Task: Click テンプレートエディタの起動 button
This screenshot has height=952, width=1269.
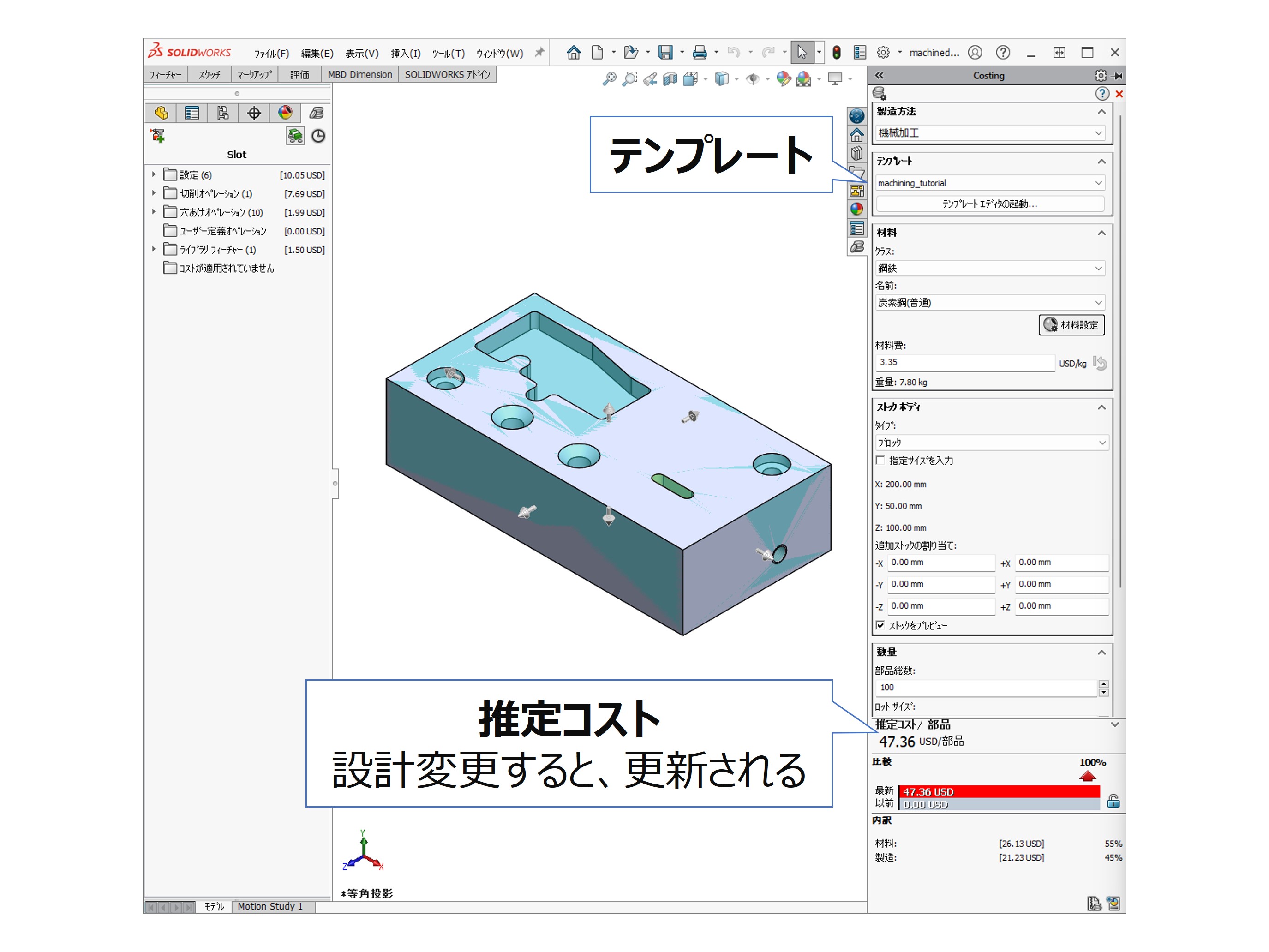Action: [x=990, y=204]
